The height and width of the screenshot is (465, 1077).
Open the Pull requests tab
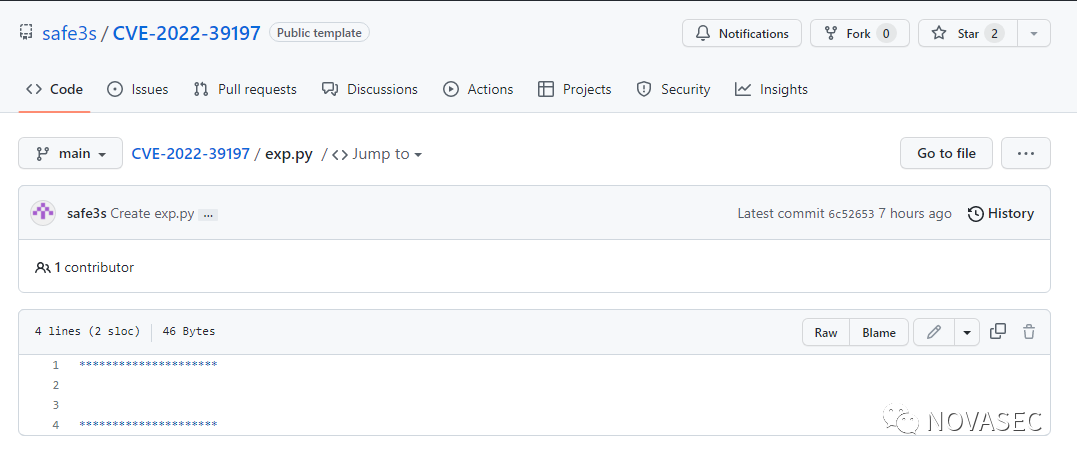pyautogui.click(x=245, y=89)
